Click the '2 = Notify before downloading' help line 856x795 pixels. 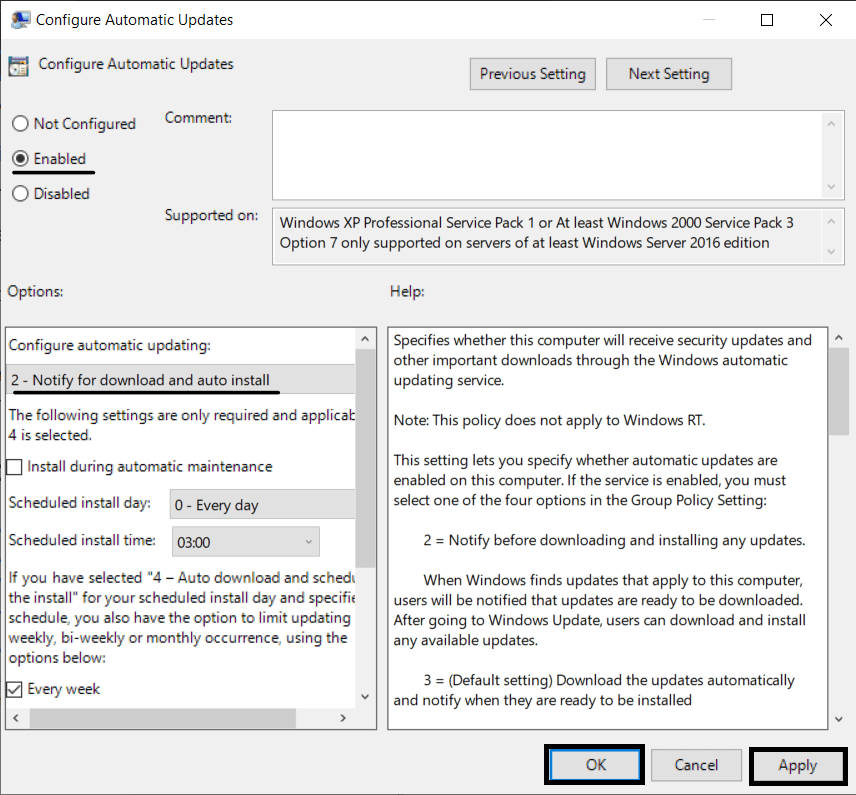pos(614,540)
